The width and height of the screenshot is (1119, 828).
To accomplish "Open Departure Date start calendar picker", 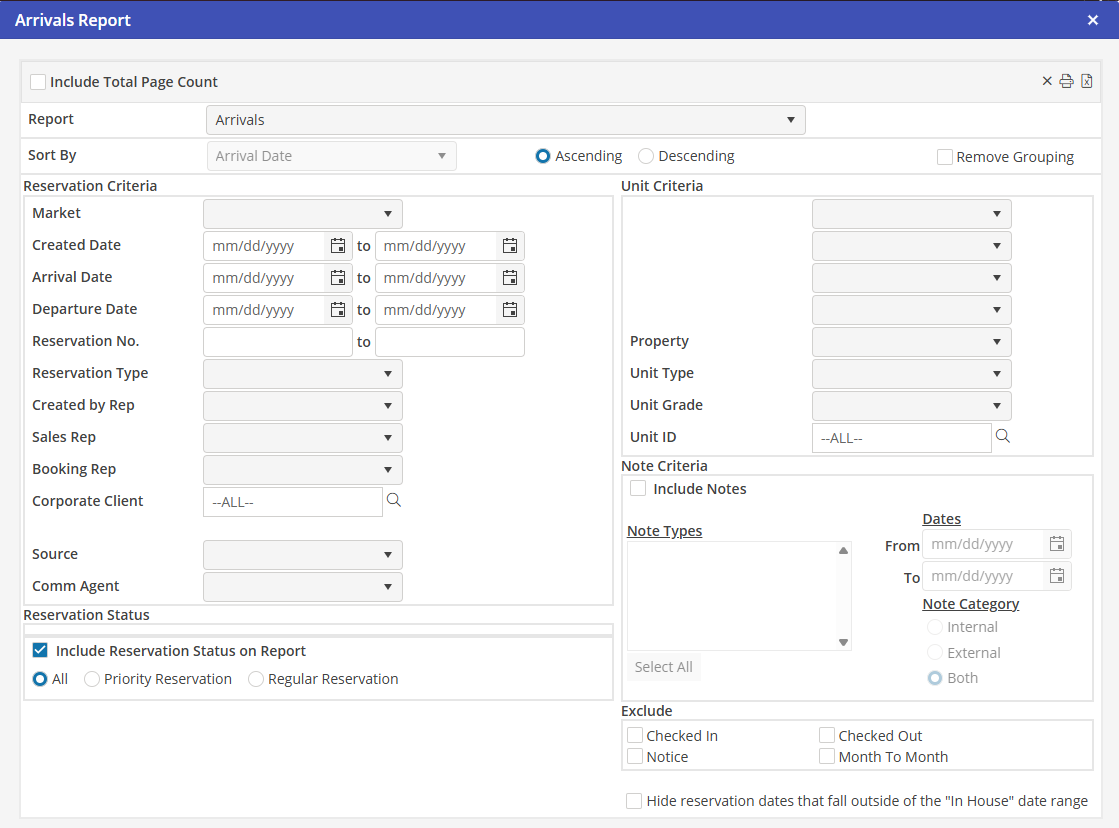I will 338,310.
